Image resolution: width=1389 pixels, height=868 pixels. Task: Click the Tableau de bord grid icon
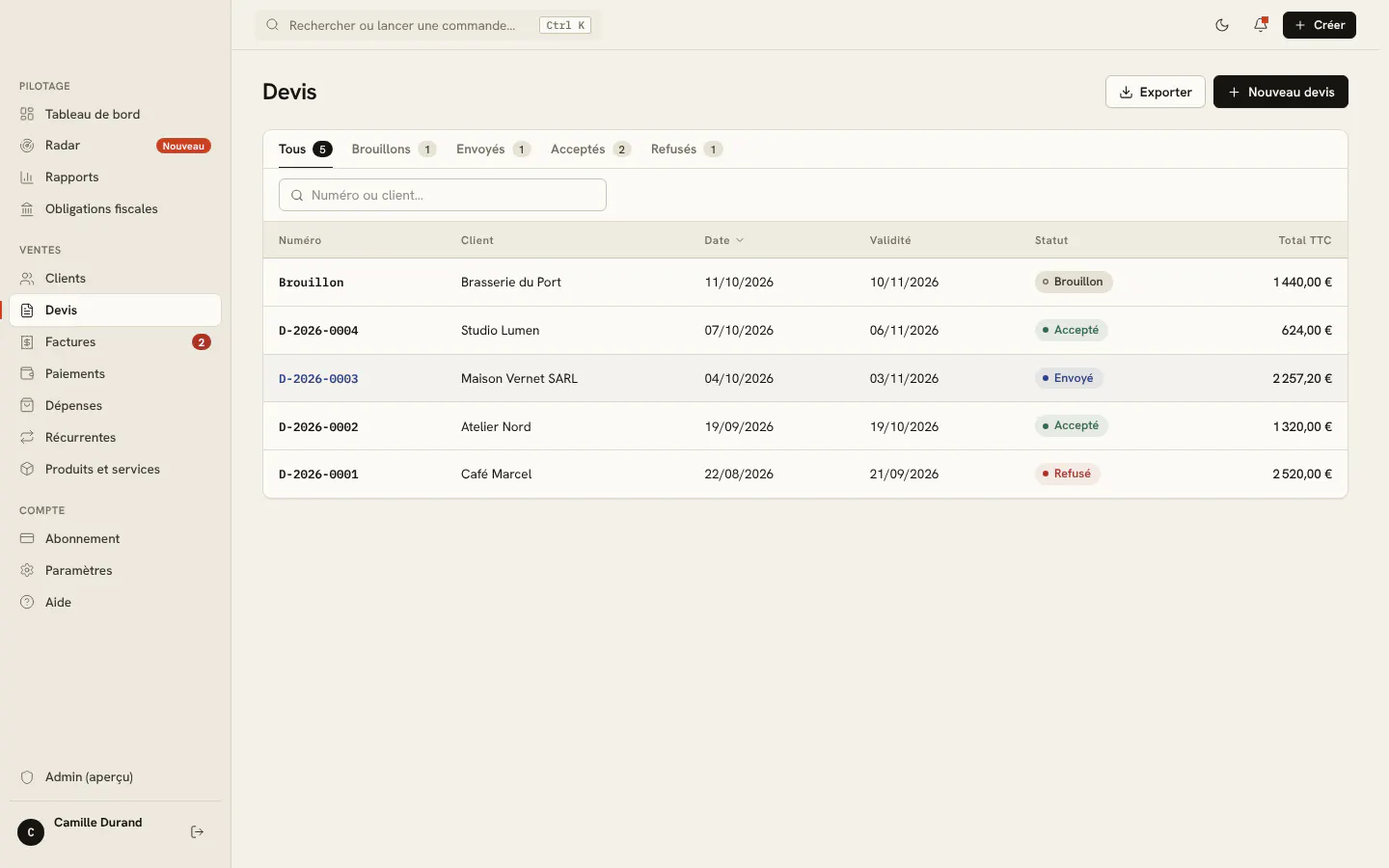point(27,114)
